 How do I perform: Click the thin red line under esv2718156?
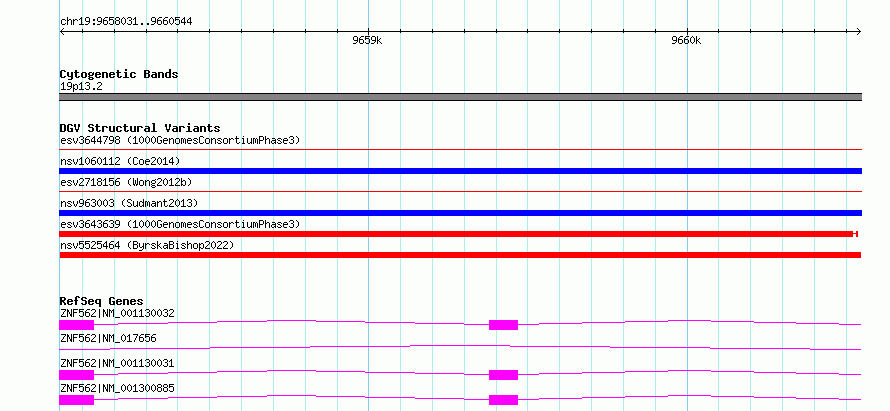point(460,192)
